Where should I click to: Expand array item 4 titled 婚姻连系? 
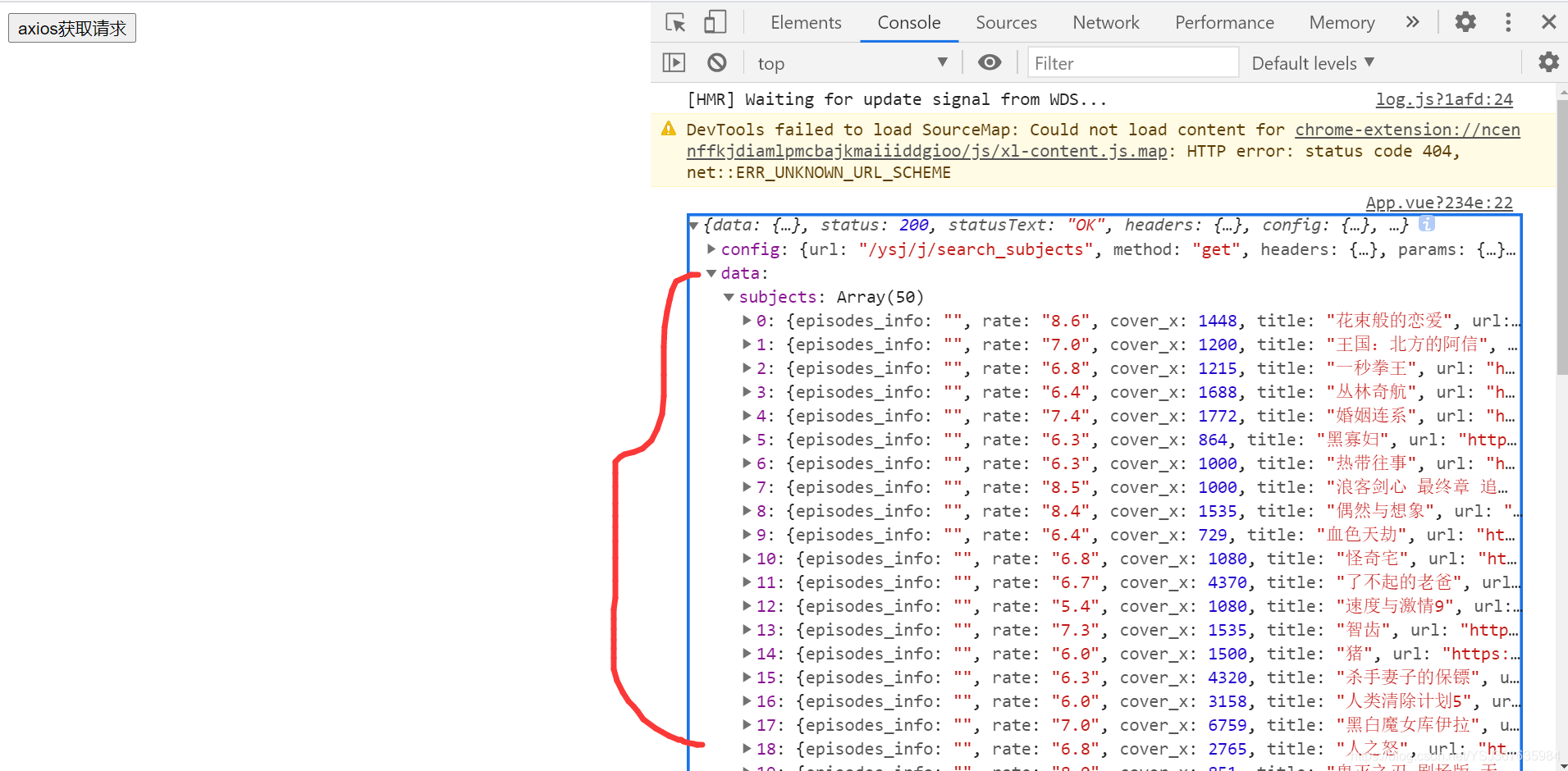(x=747, y=416)
